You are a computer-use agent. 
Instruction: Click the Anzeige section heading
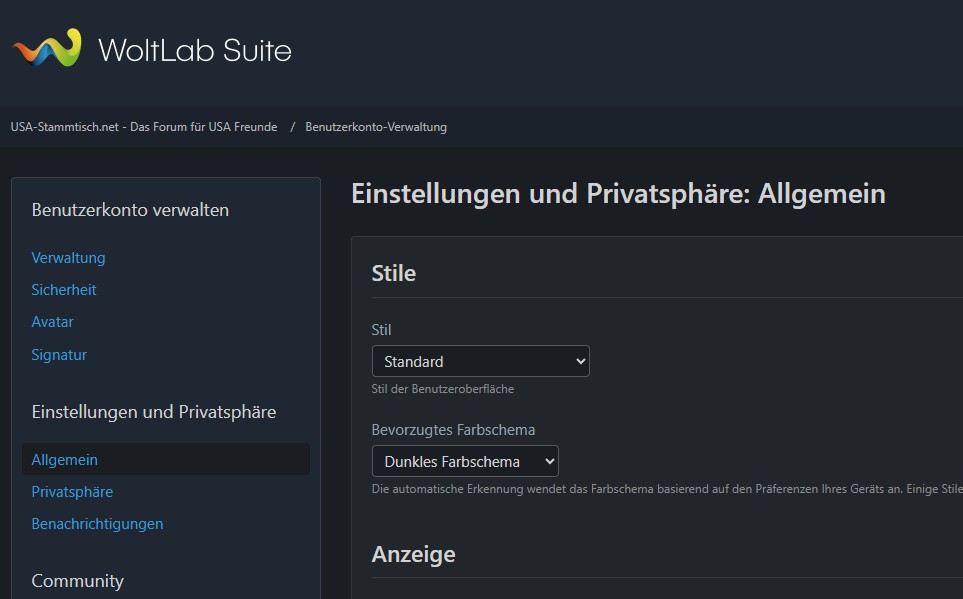pos(413,554)
